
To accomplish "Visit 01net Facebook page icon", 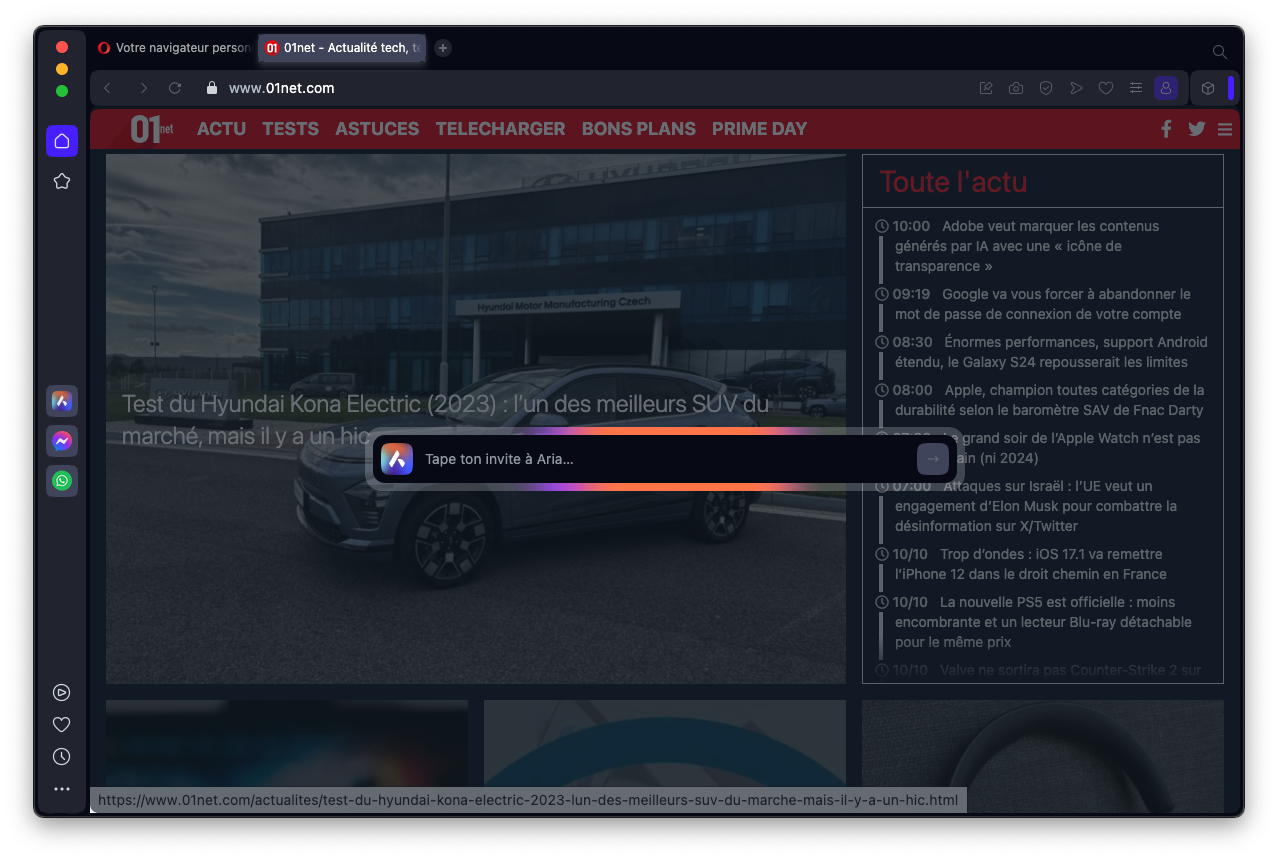I will (x=1166, y=129).
